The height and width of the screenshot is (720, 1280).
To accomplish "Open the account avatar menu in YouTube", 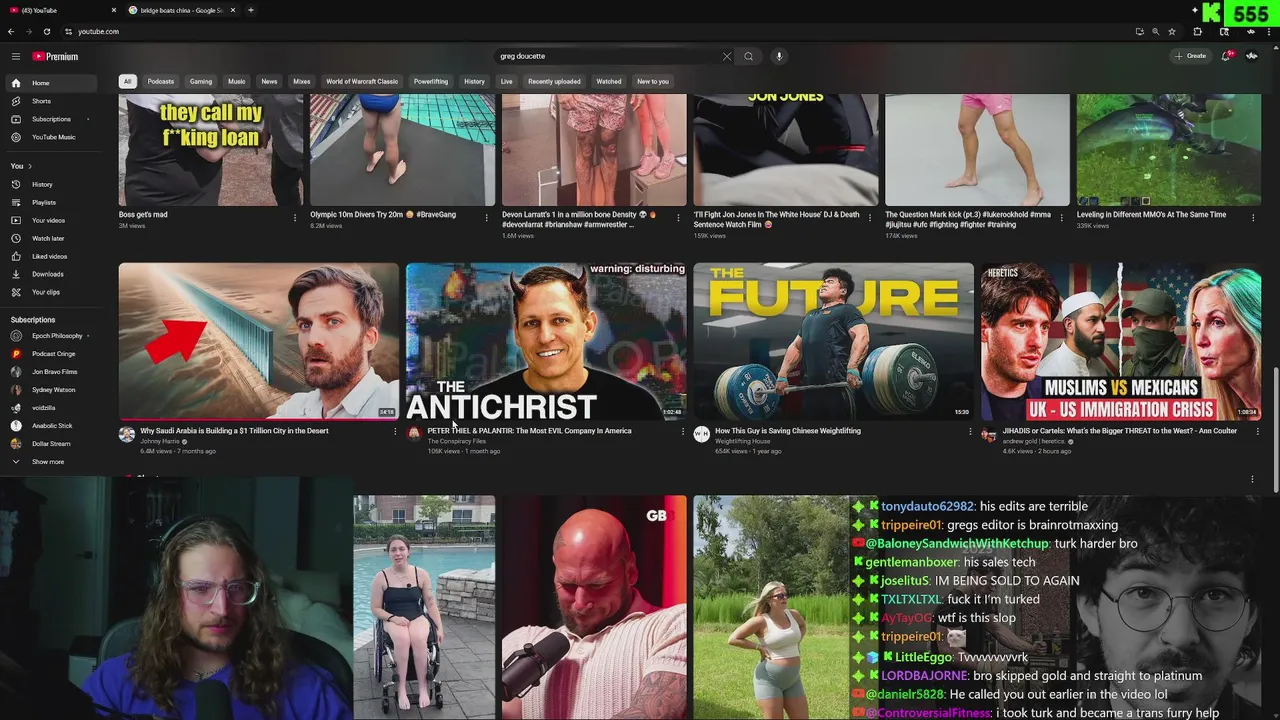I will tap(1252, 56).
